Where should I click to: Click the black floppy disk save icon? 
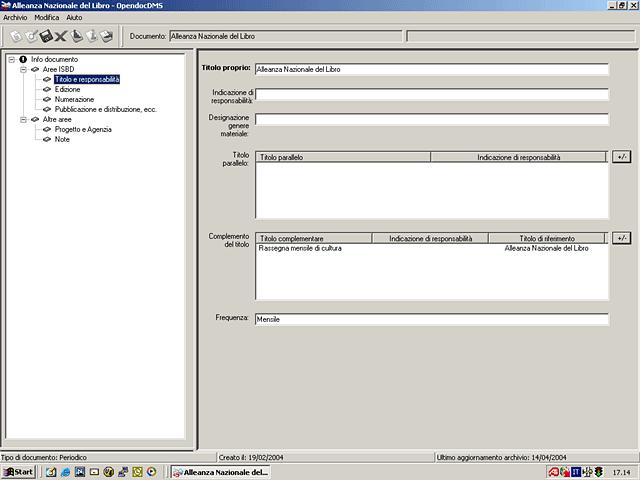[46, 36]
